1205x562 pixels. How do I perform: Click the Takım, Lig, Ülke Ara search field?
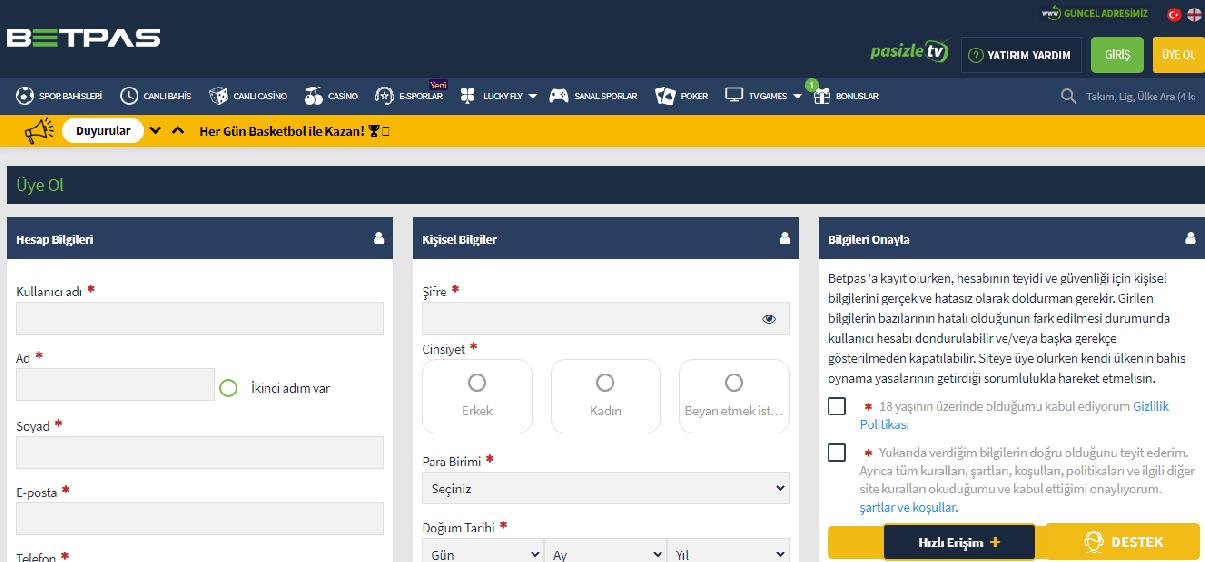1140,96
